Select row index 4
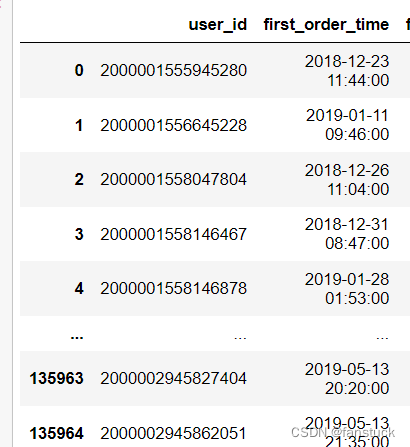The width and height of the screenshot is (410, 447). (79, 288)
